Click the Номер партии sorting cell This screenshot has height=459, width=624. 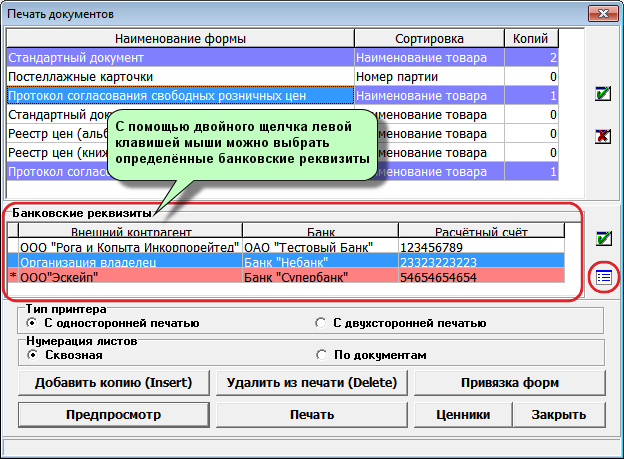429,77
